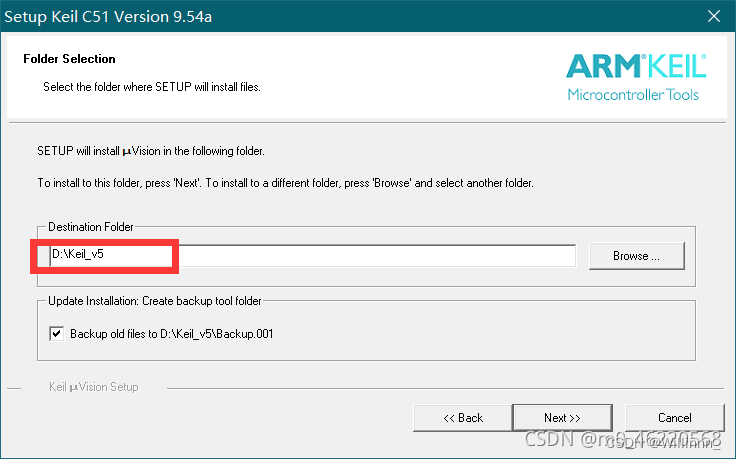Viewport: 736px width, 459px height.
Task: Go to the next setup step
Action: pyautogui.click(x=562, y=418)
